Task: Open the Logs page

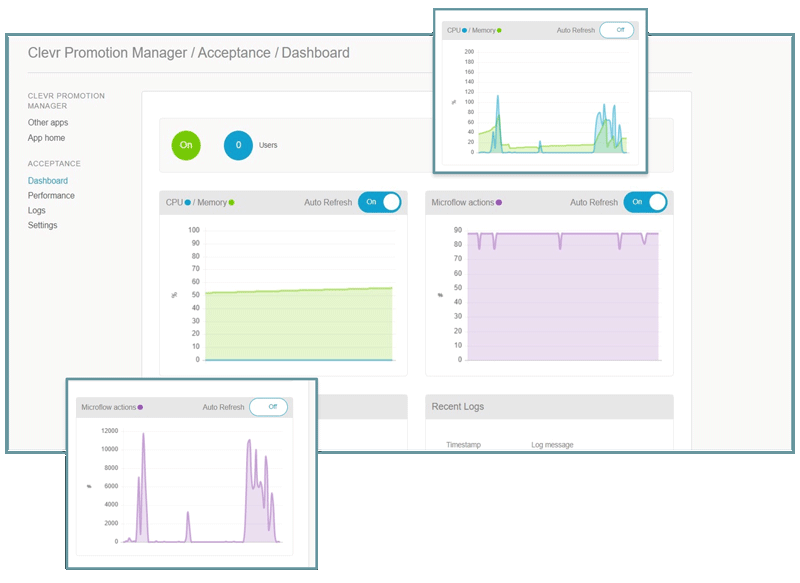Action: click(x=37, y=210)
